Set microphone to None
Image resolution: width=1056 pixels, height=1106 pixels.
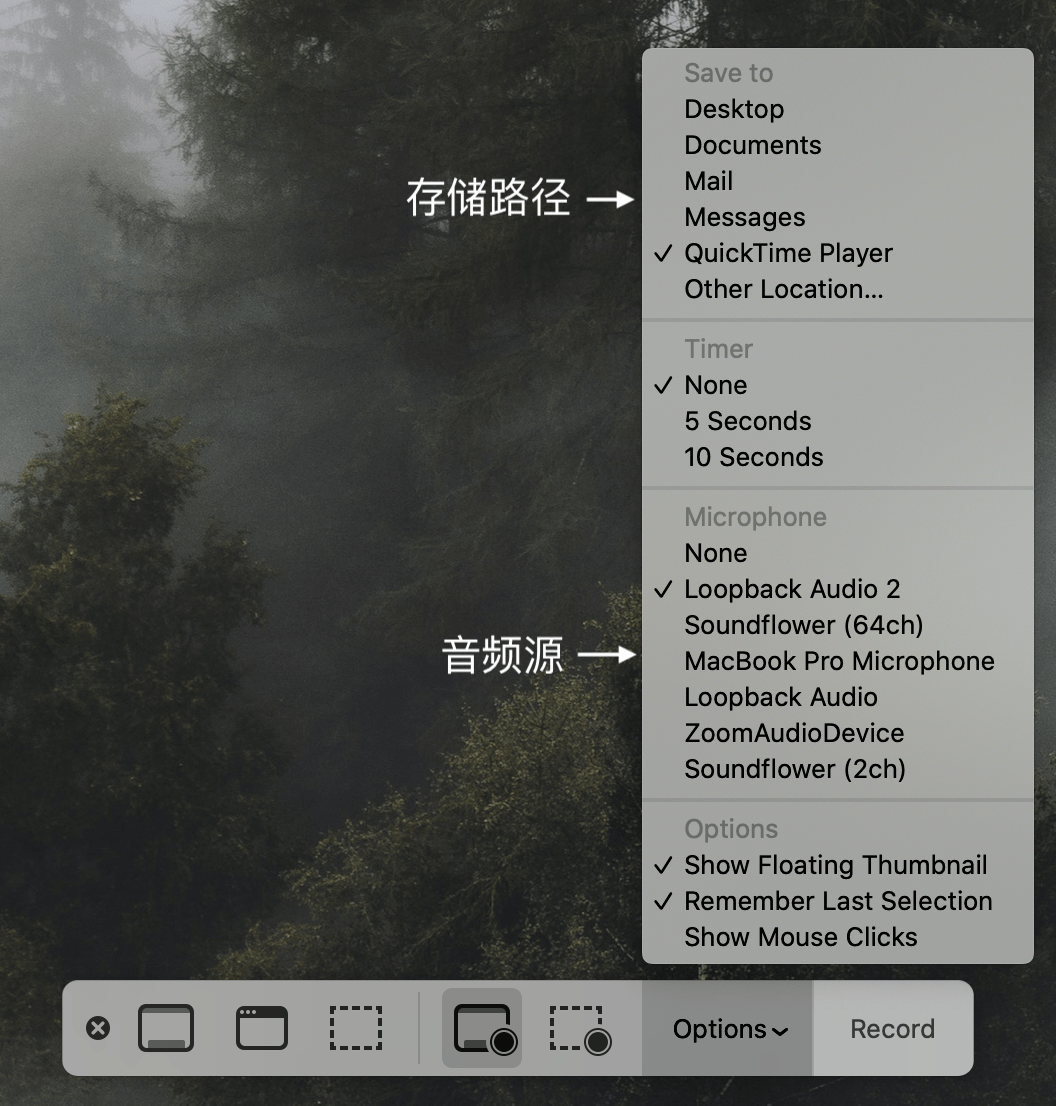pos(715,553)
